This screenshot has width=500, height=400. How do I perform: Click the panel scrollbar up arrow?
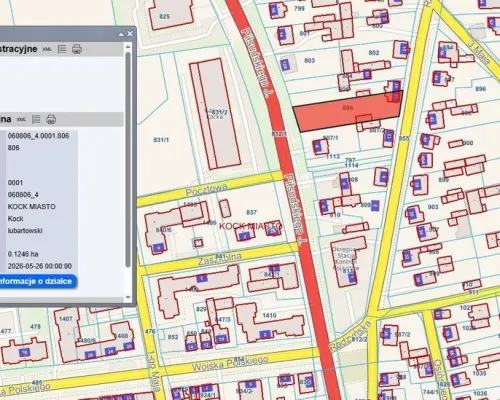(128, 47)
